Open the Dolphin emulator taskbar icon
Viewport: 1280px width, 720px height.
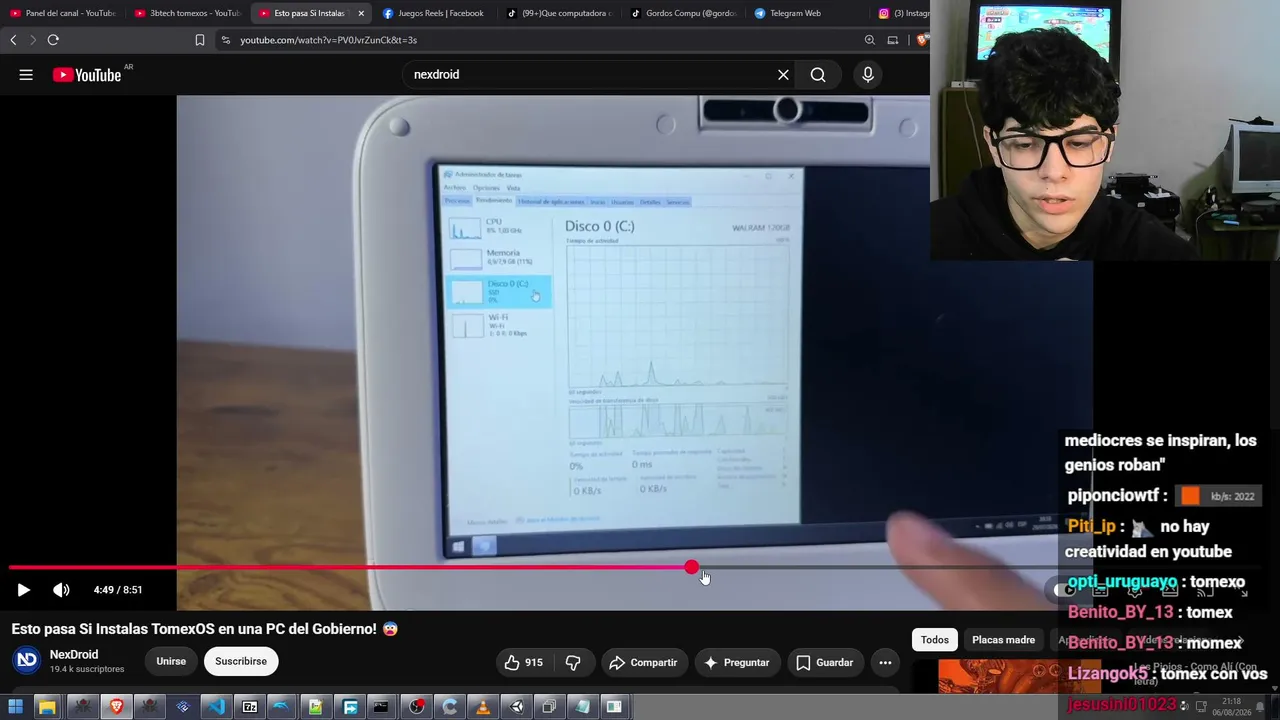coord(282,707)
